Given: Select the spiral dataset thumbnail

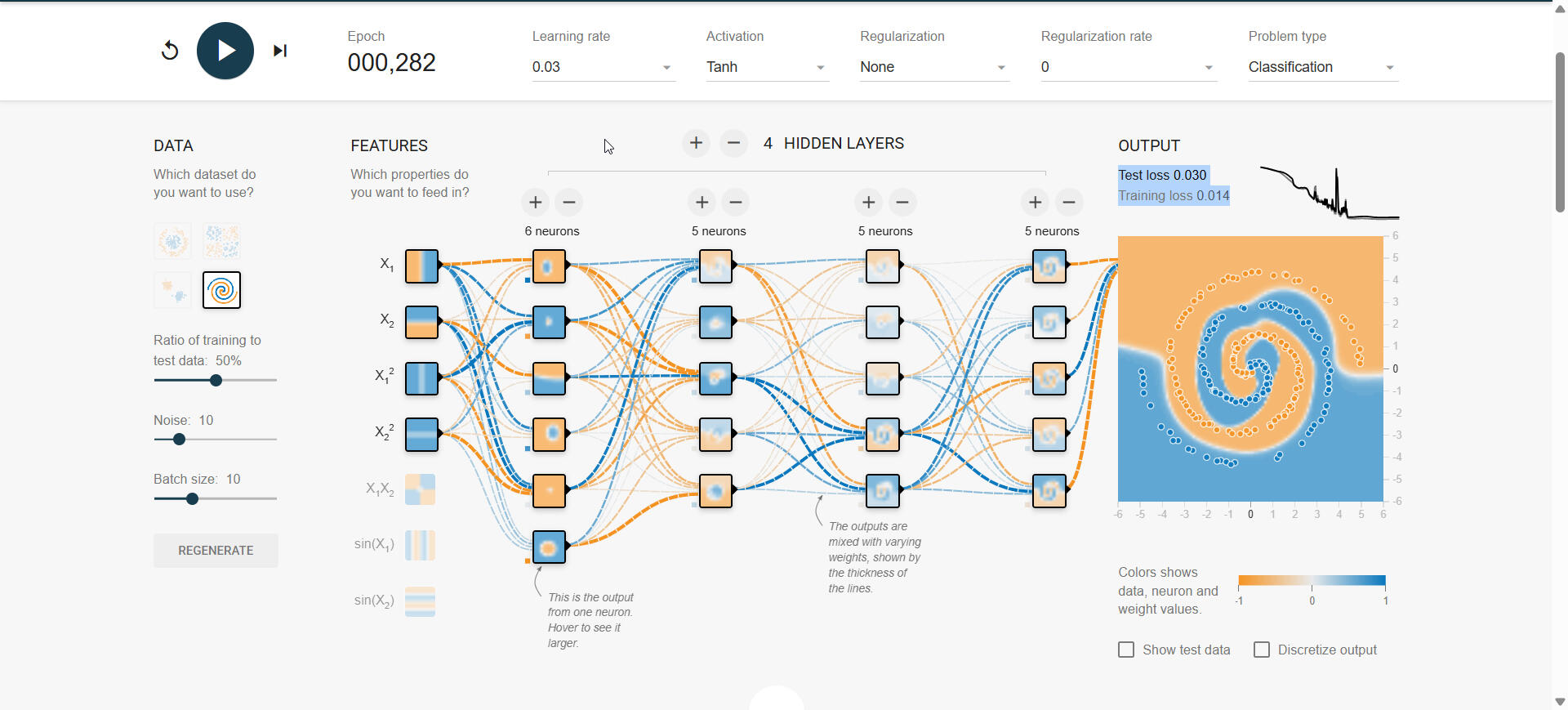Looking at the screenshot, I should [x=221, y=290].
